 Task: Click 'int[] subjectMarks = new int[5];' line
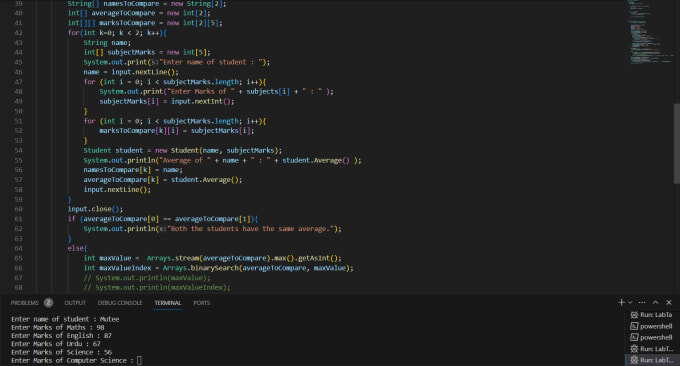click(147, 52)
